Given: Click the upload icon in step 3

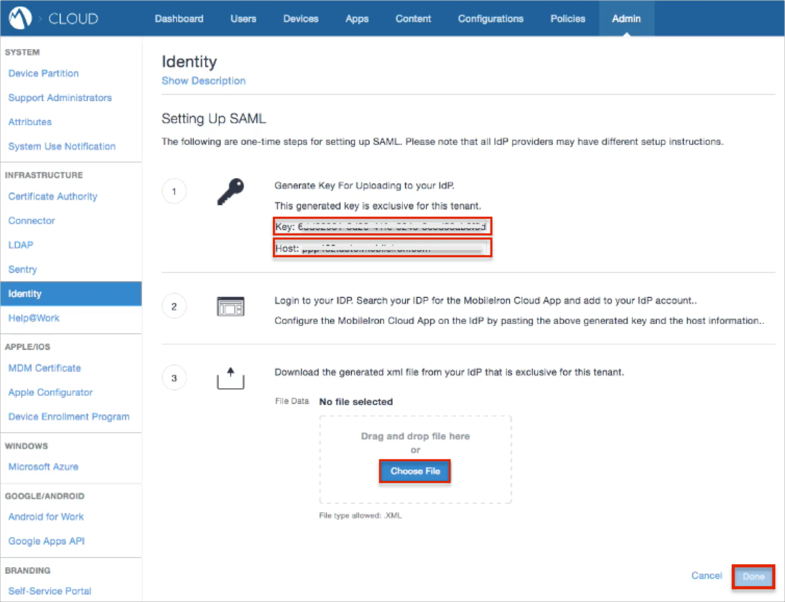Looking at the screenshot, I should (230, 378).
